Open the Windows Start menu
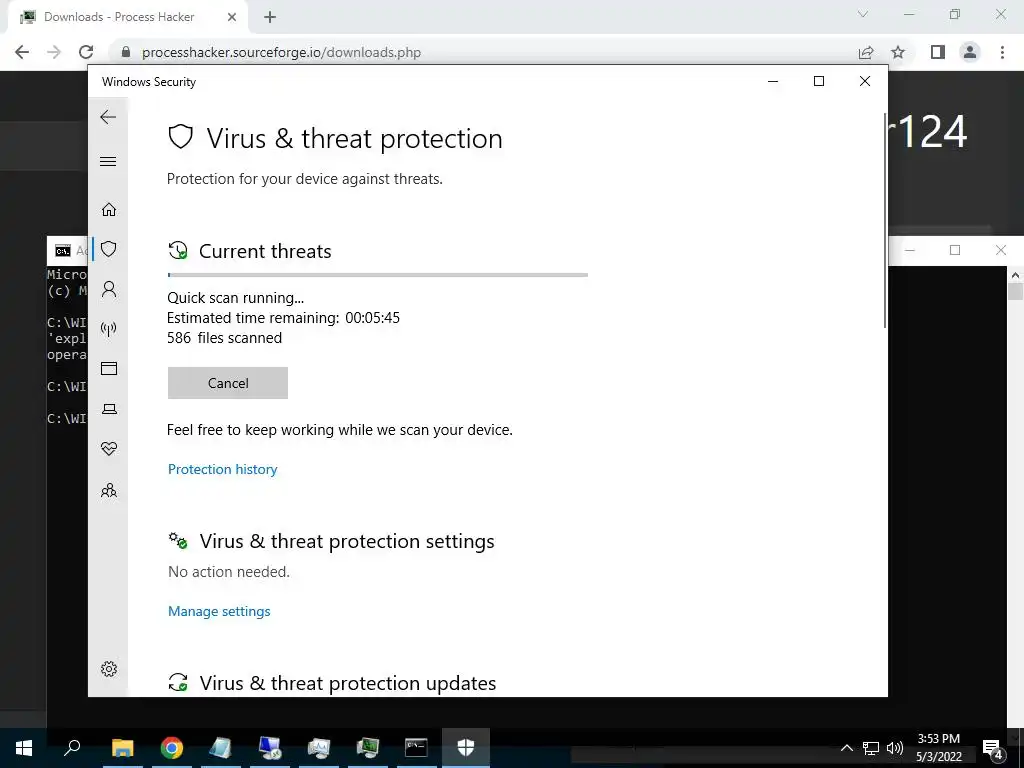1024x768 pixels. click(x=24, y=748)
